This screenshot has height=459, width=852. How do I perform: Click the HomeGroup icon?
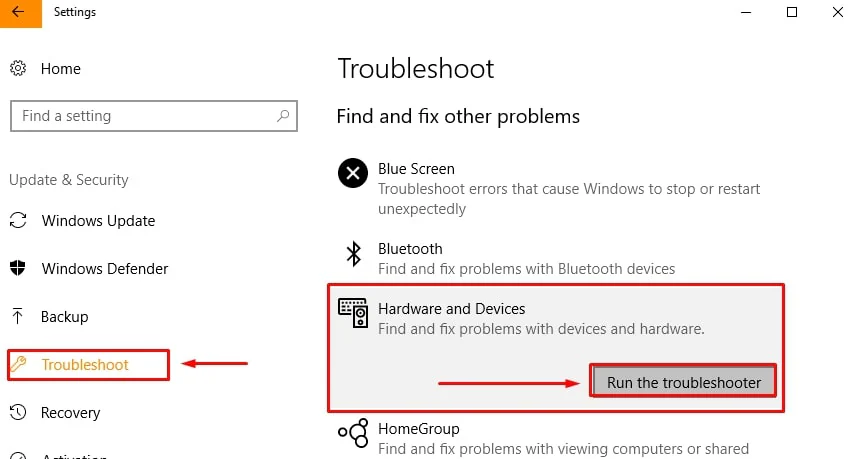click(353, 433)
